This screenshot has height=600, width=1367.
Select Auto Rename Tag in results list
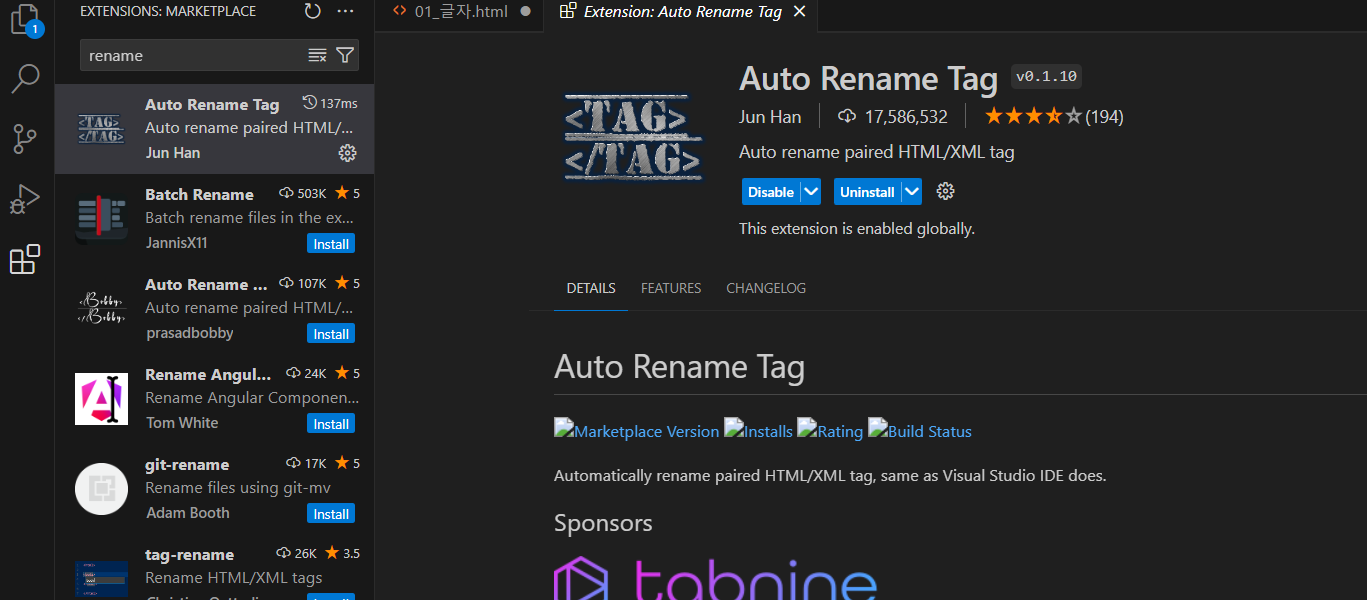(x=214, y=128)
